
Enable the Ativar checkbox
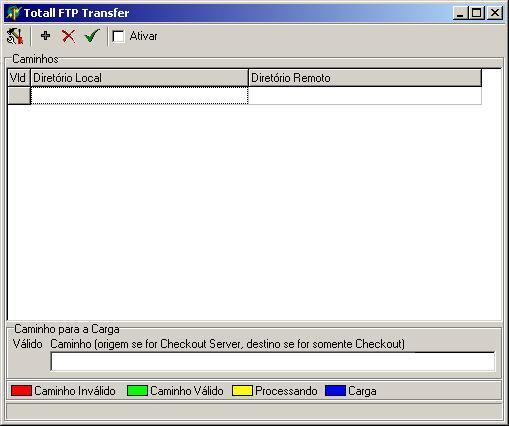click(118, 36)
